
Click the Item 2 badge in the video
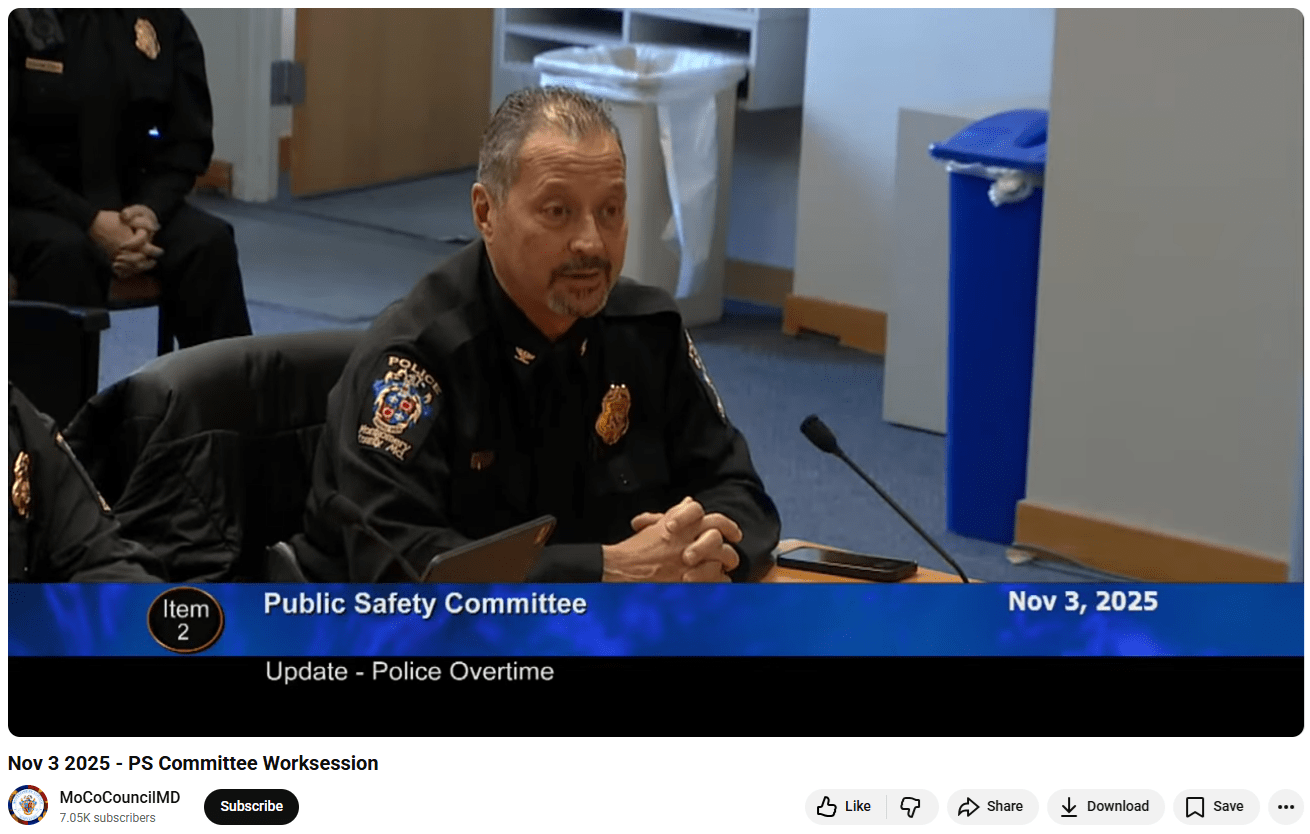click(185, 620)
